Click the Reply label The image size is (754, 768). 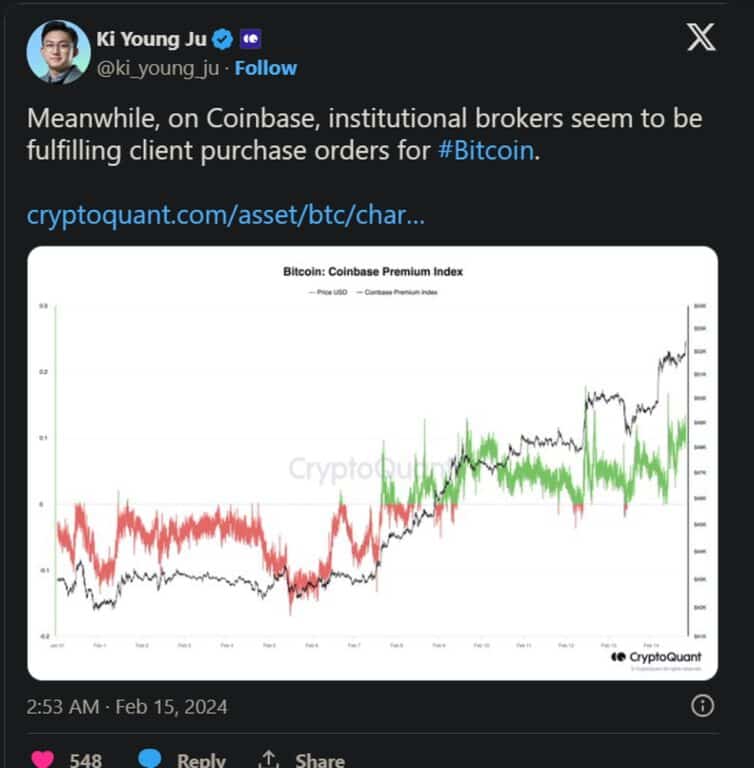[201, 760]
